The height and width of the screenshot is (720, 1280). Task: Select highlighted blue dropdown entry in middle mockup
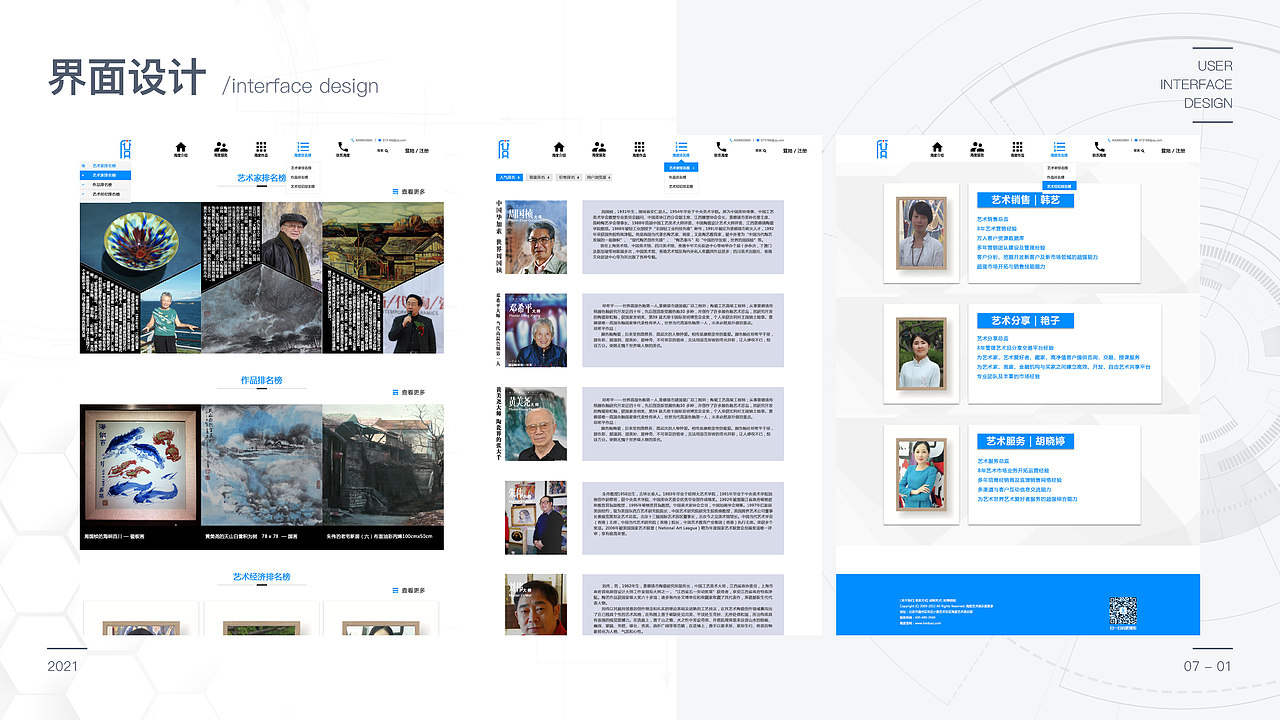pyautogui.click(x=682, y=168)
